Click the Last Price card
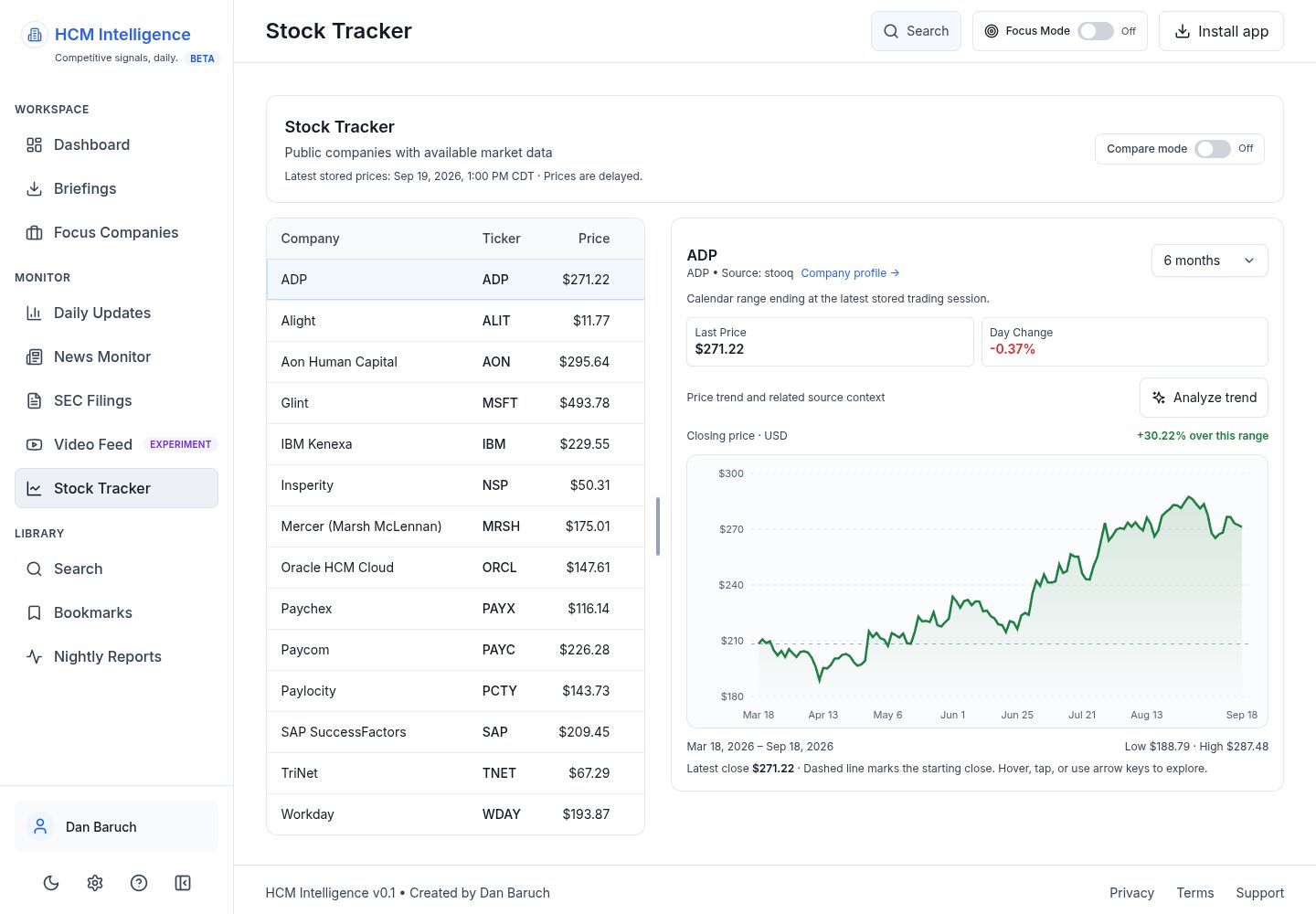 [830, 342]
